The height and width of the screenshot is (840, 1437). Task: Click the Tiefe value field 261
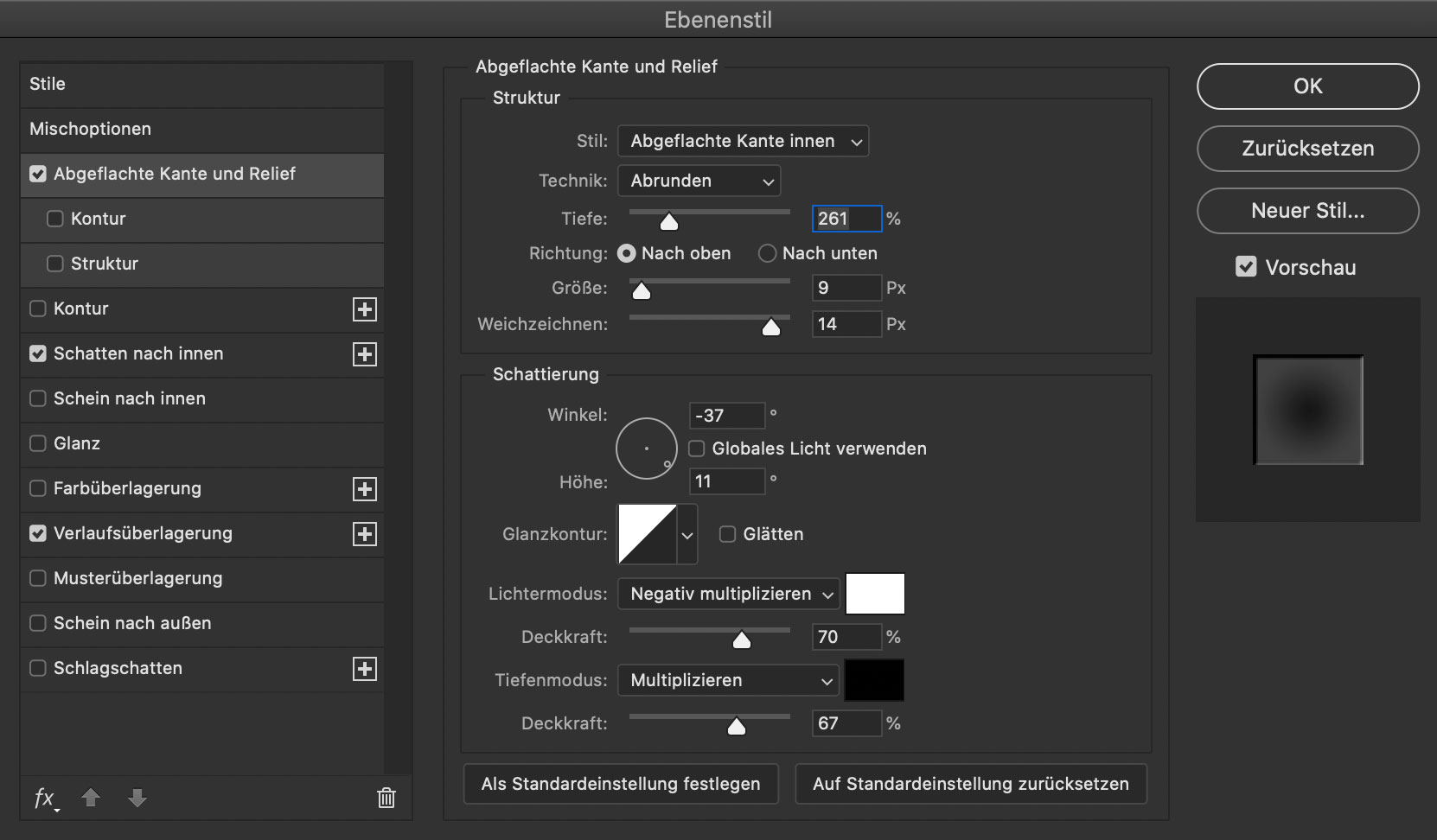[x=847, y=219]
